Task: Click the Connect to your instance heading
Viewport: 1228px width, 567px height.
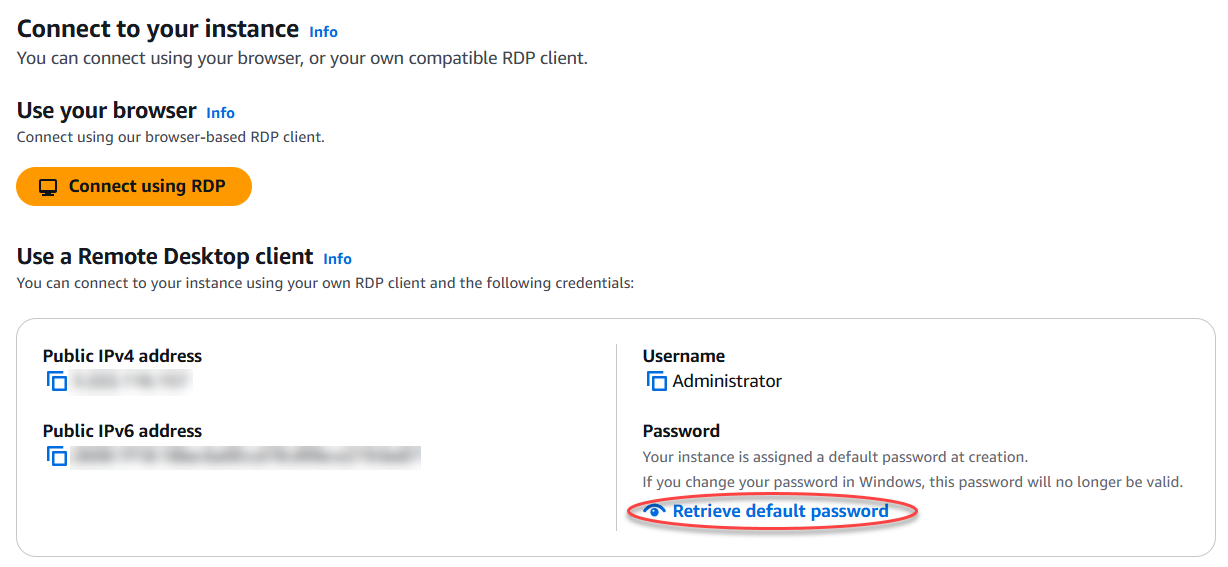Action: pos(158,29)
